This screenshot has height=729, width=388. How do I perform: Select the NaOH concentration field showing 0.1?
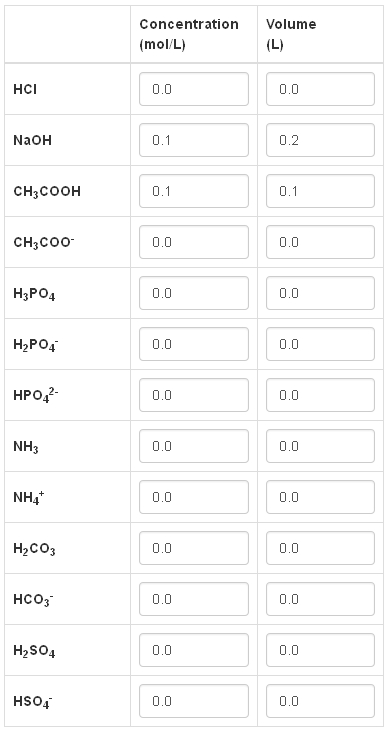click(194, 140)
